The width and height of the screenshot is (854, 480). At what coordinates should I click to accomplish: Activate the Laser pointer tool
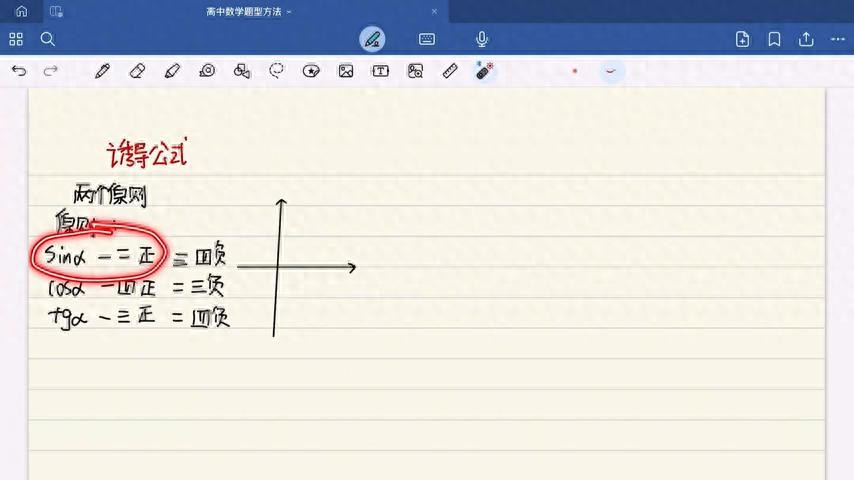485,71
